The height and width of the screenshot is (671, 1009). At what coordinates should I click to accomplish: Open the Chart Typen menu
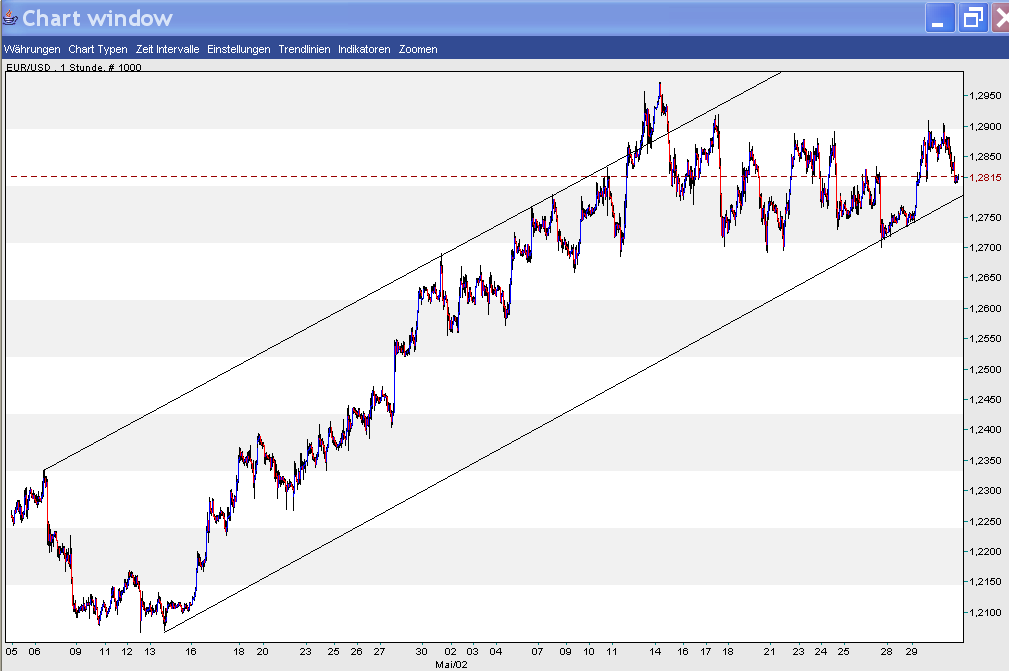tap(98, 49)
